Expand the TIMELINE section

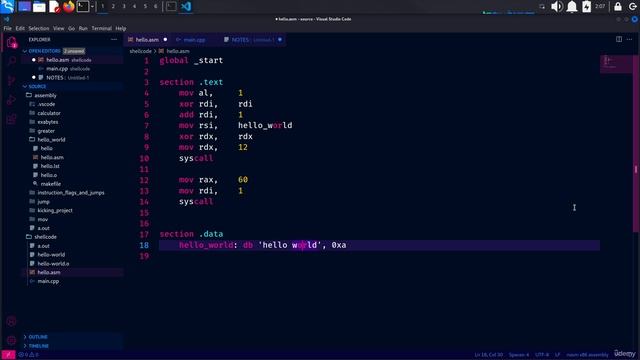click(73, 346)
